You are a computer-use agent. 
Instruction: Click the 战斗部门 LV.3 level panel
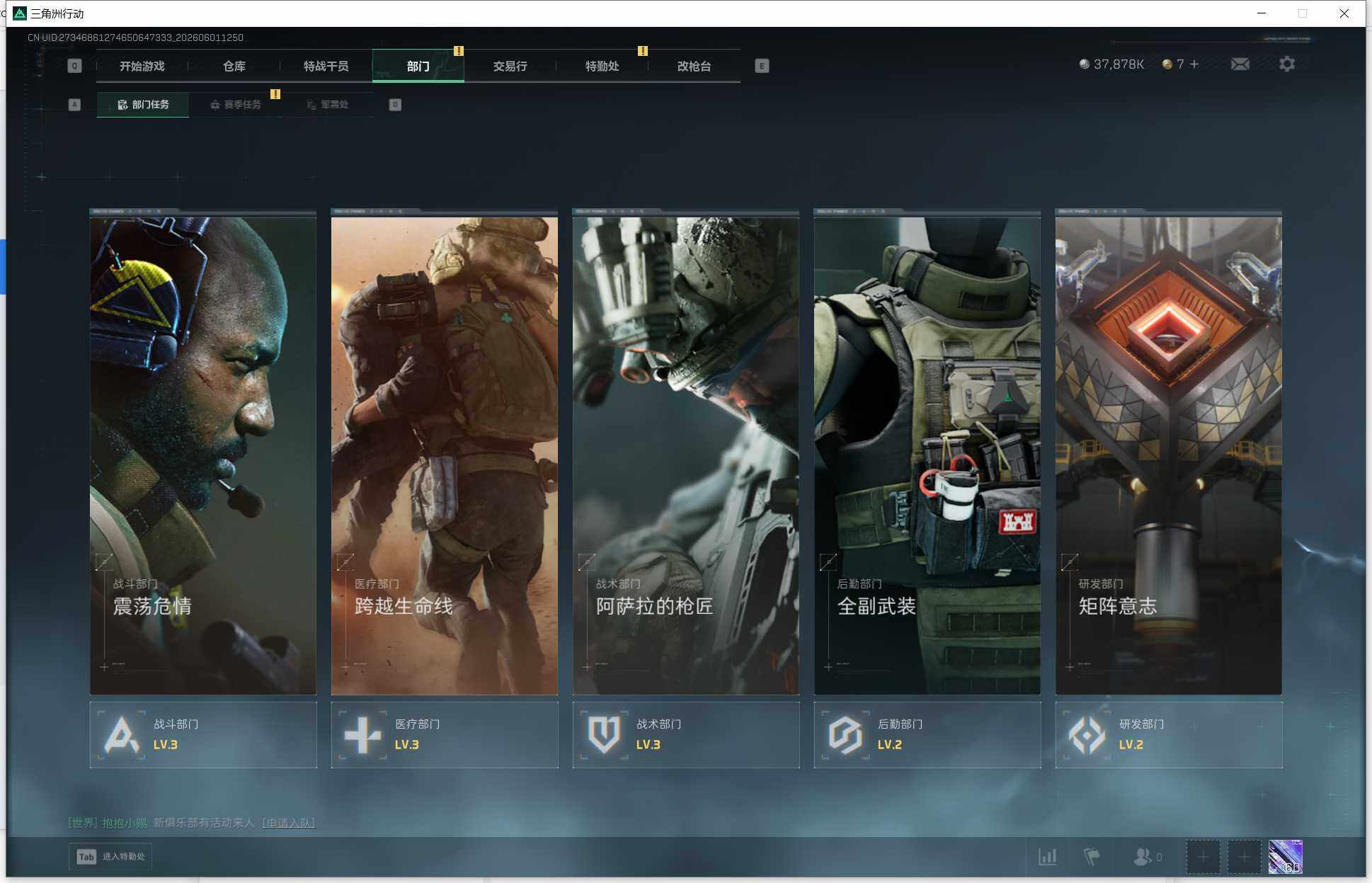click(203, 734)
